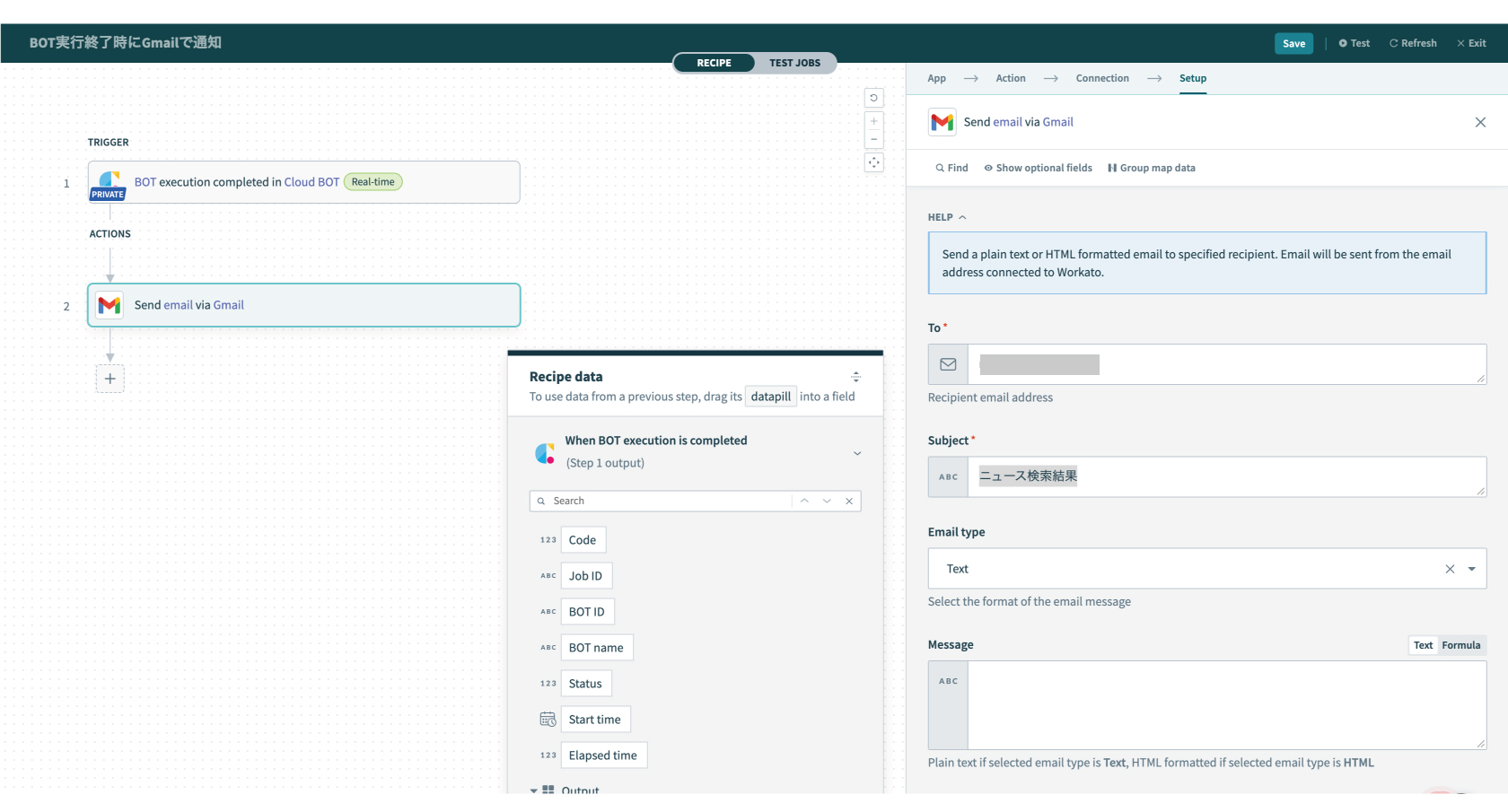Click the undo/reset canvas icon
This screenshot has height=812, width=1508.
(873, 98)
